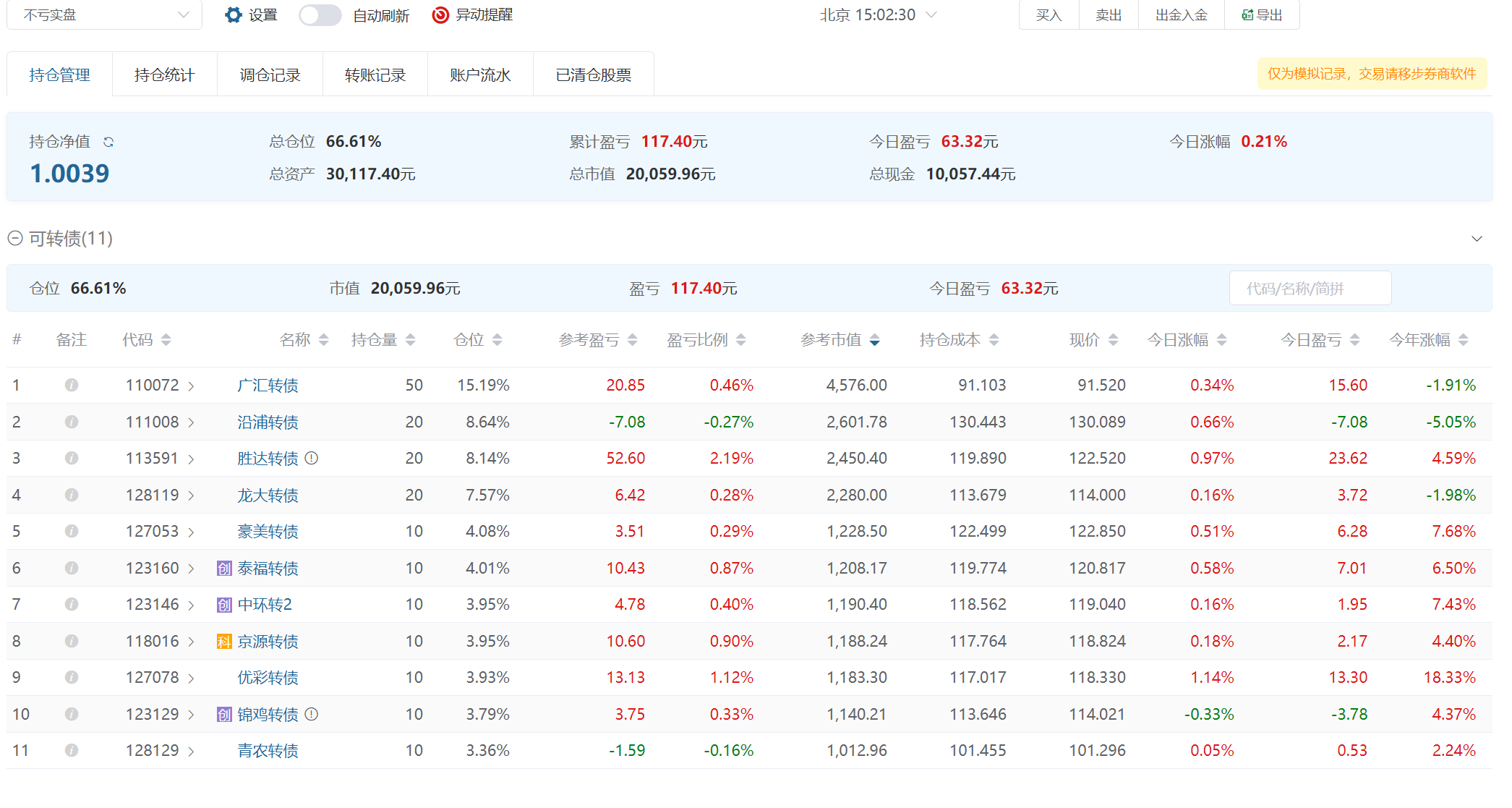Click the 创 badge next to 泰福转债

pos(224,569)
